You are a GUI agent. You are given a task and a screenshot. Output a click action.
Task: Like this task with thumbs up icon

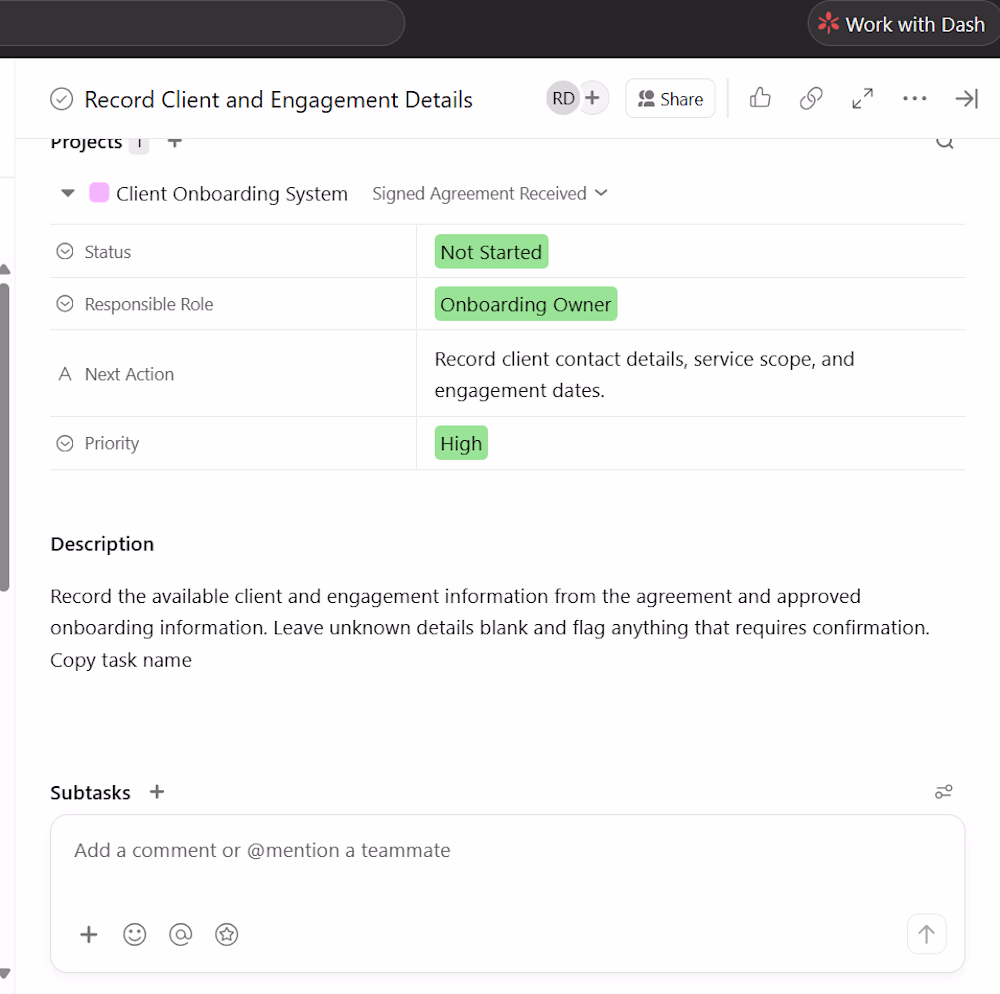point(760,98)
